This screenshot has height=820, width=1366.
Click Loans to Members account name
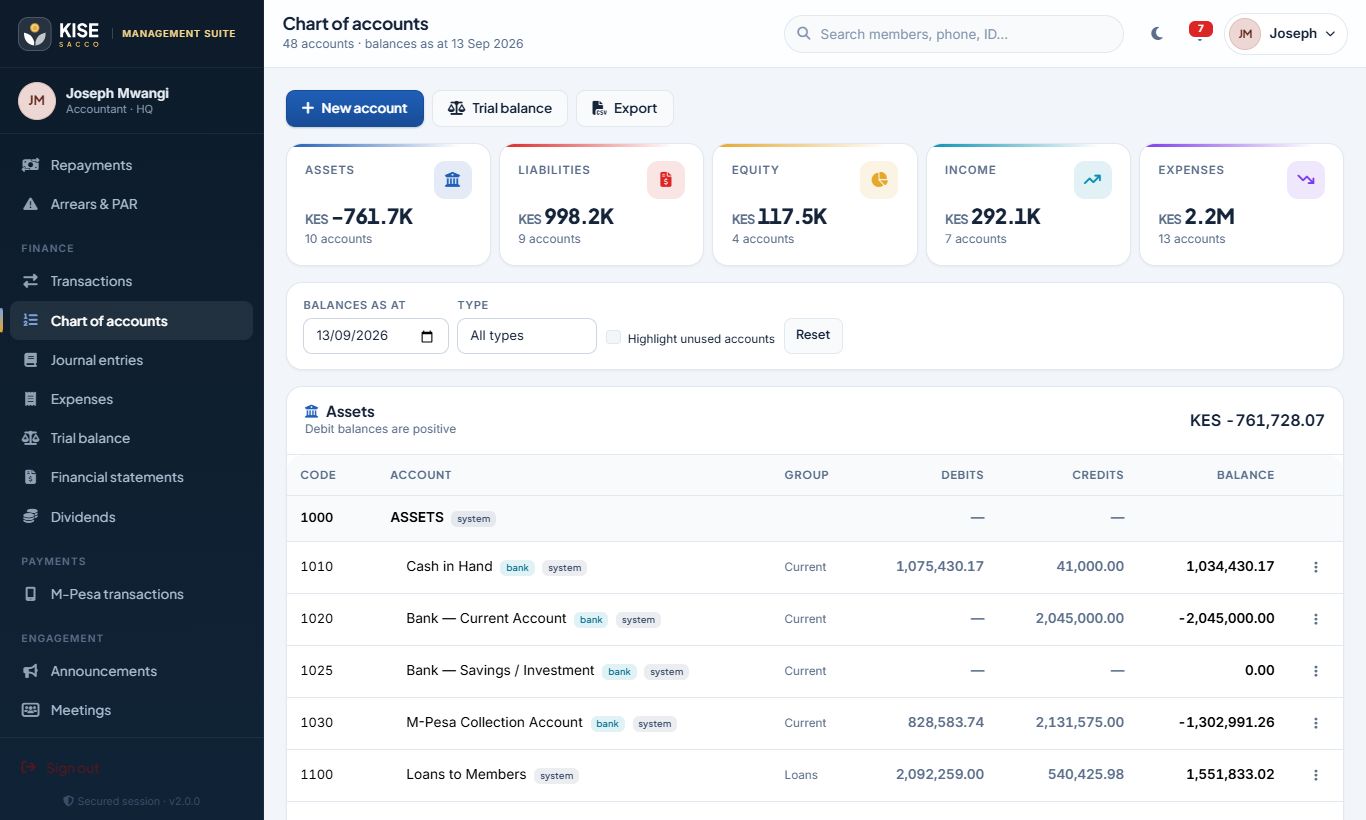466,774
